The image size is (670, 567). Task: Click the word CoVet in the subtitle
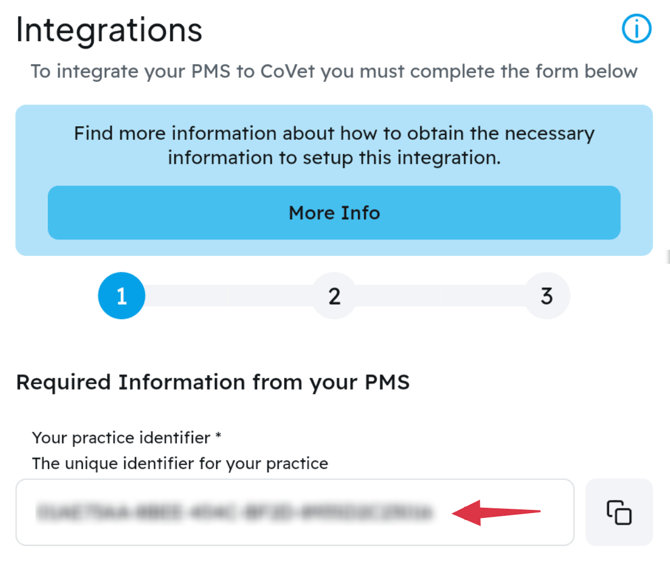(288, 71)
